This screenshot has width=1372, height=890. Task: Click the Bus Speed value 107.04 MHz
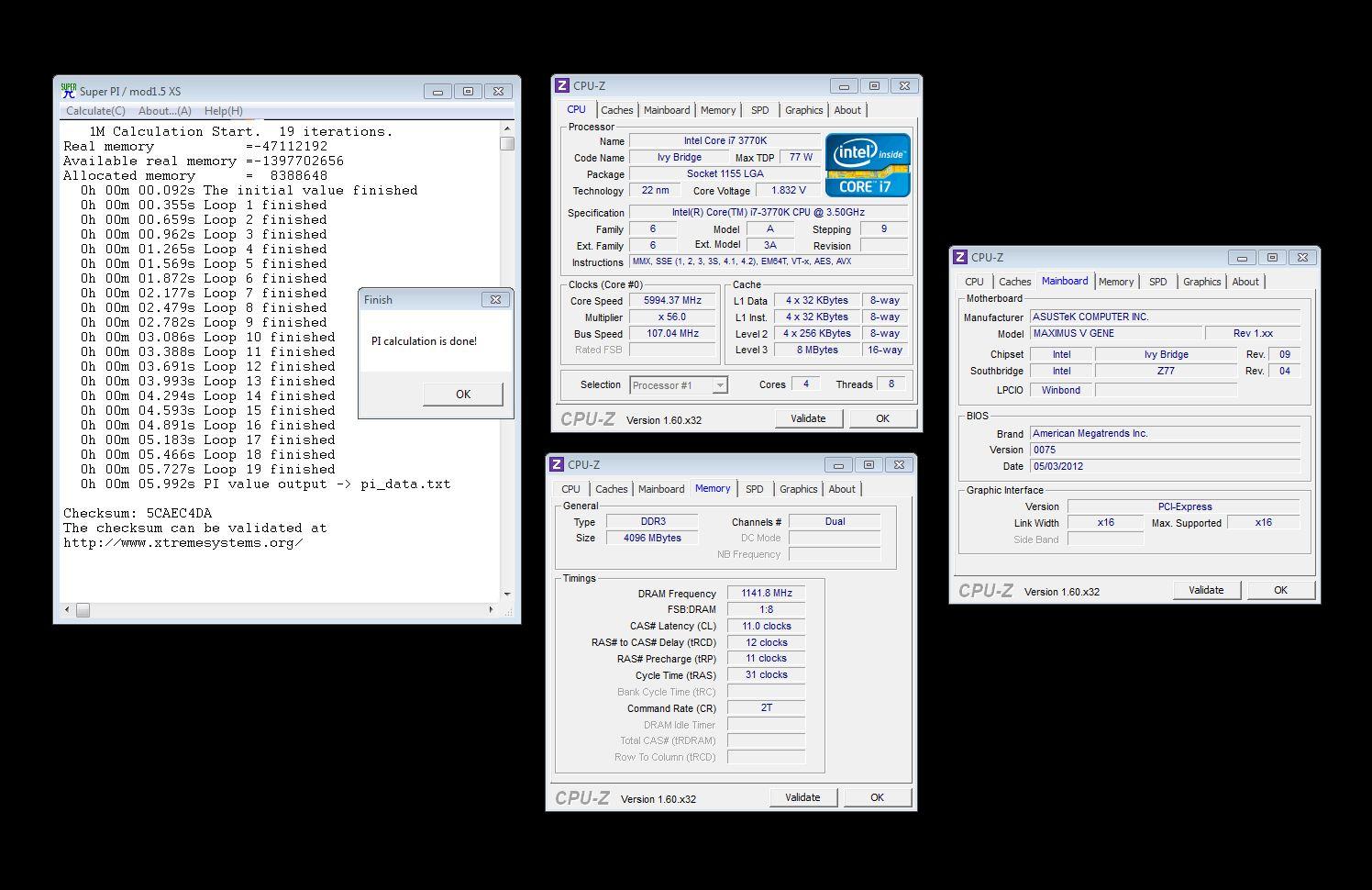tap(672, 334)
